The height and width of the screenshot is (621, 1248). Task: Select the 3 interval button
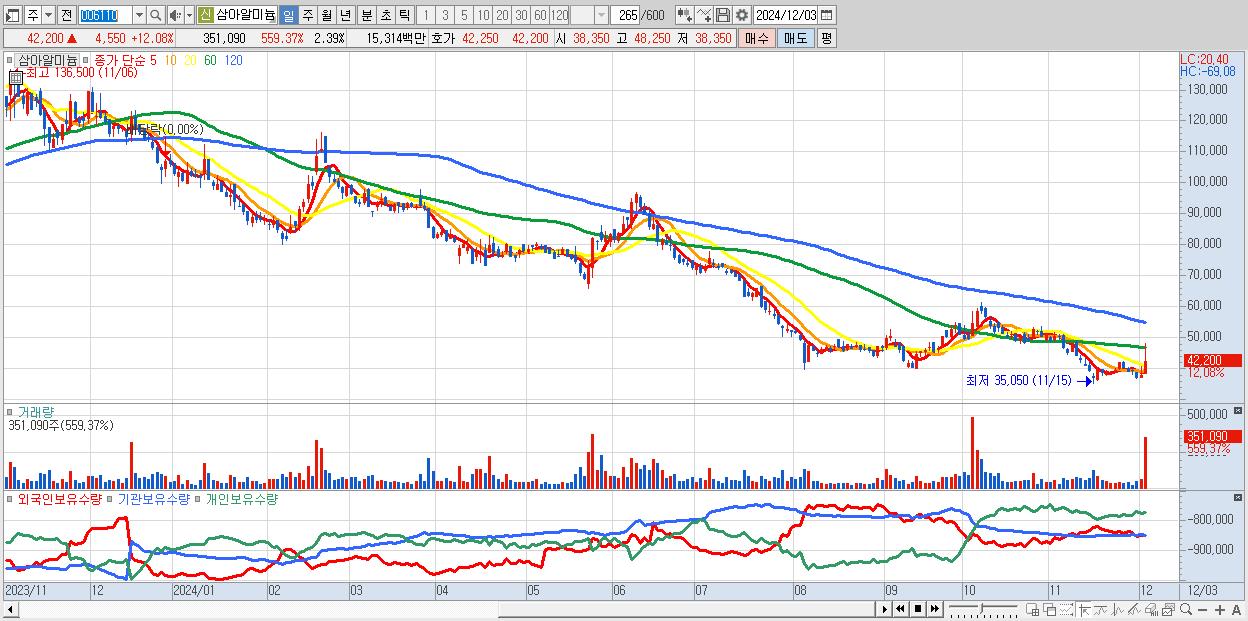pyautogui.click(x=445, y=15)
